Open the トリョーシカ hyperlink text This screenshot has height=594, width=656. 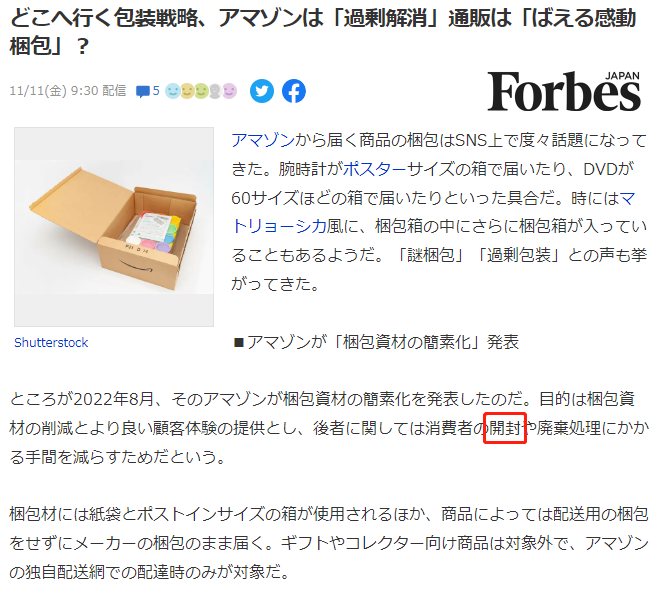[279, 226]
